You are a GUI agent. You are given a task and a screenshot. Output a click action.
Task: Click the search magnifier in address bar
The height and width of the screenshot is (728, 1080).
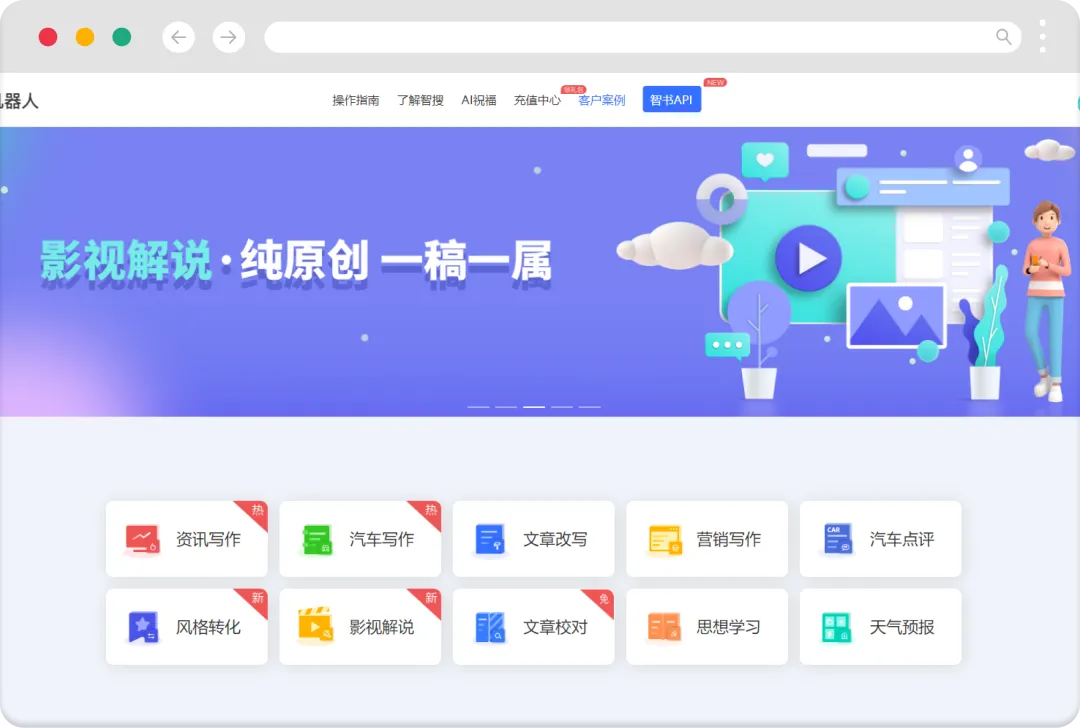pos(1004,37)
